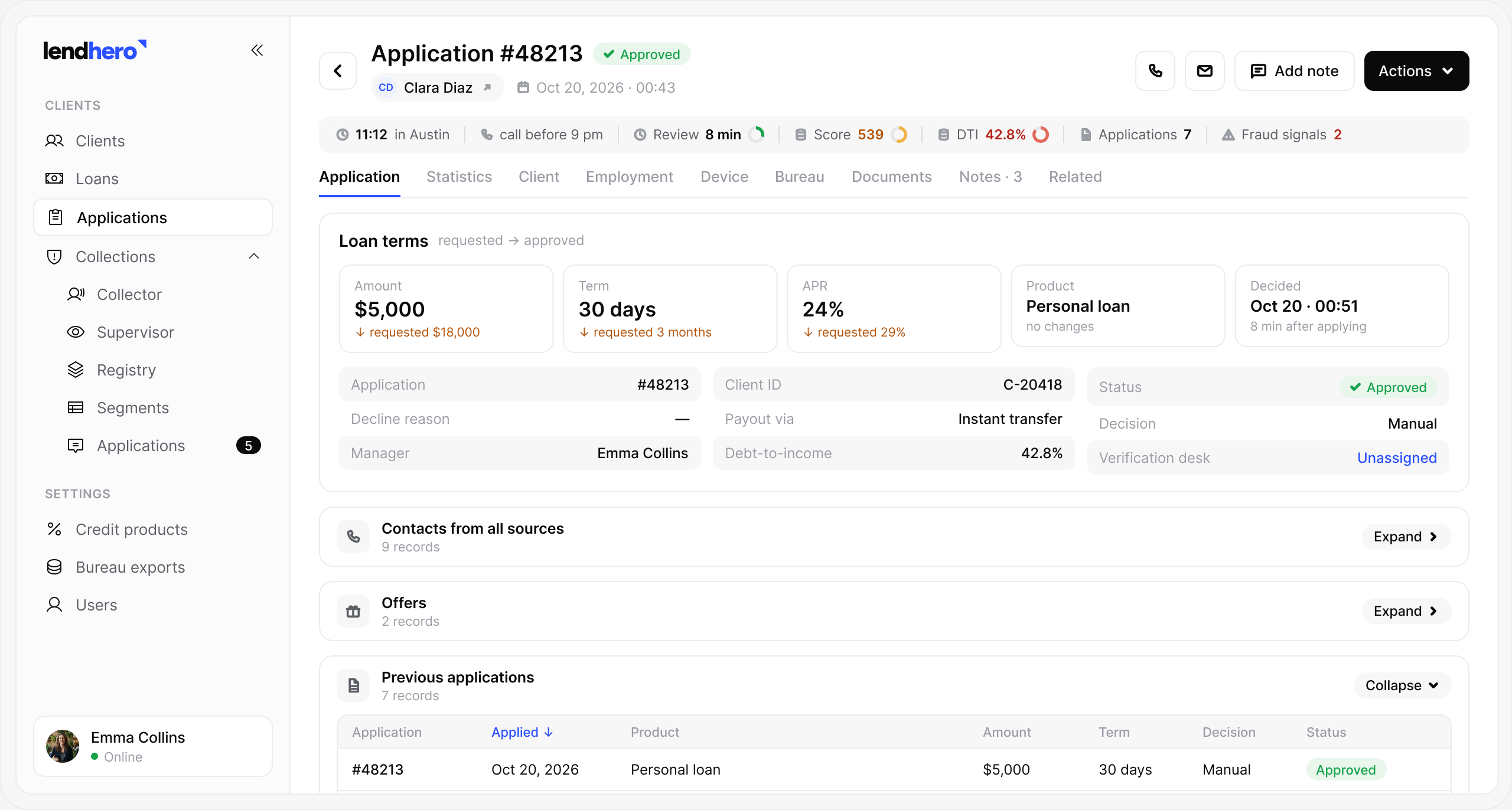1512x810 pixels.
Task: Click the Approved status in table row
Action: (1345, 769)
